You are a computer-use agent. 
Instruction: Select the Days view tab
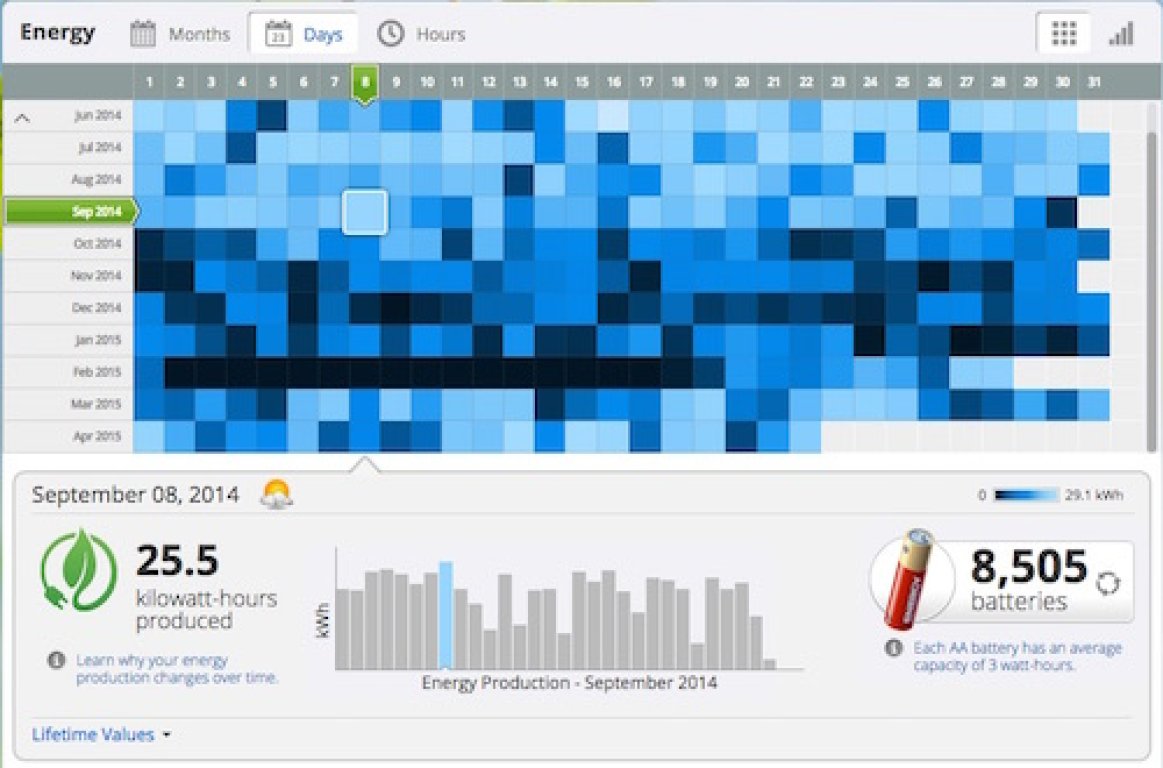(303, 34)
